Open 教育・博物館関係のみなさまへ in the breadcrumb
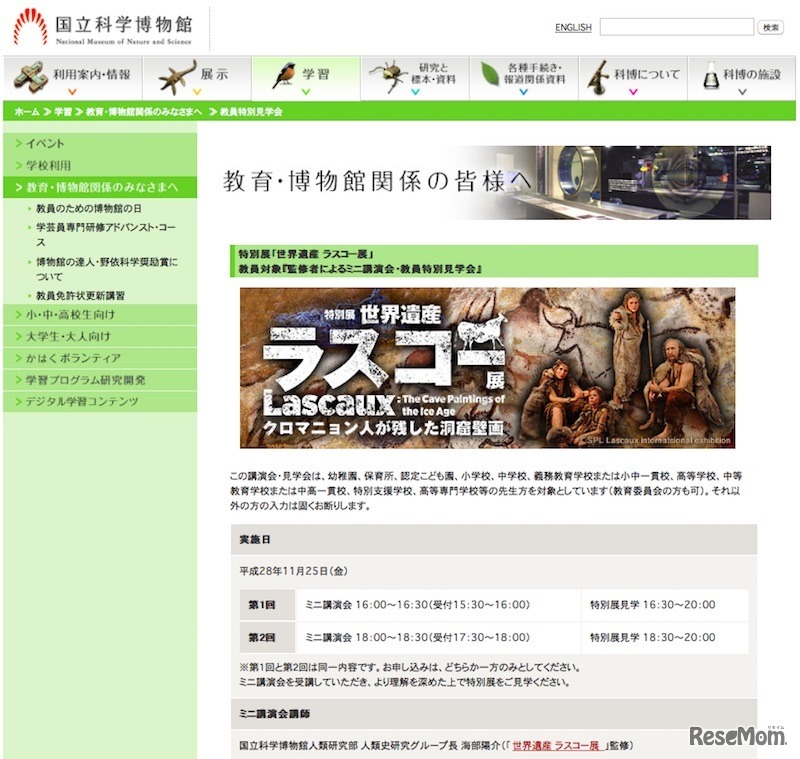The width and height of the screenshot is (800, 759). click(x=144, y=112)
